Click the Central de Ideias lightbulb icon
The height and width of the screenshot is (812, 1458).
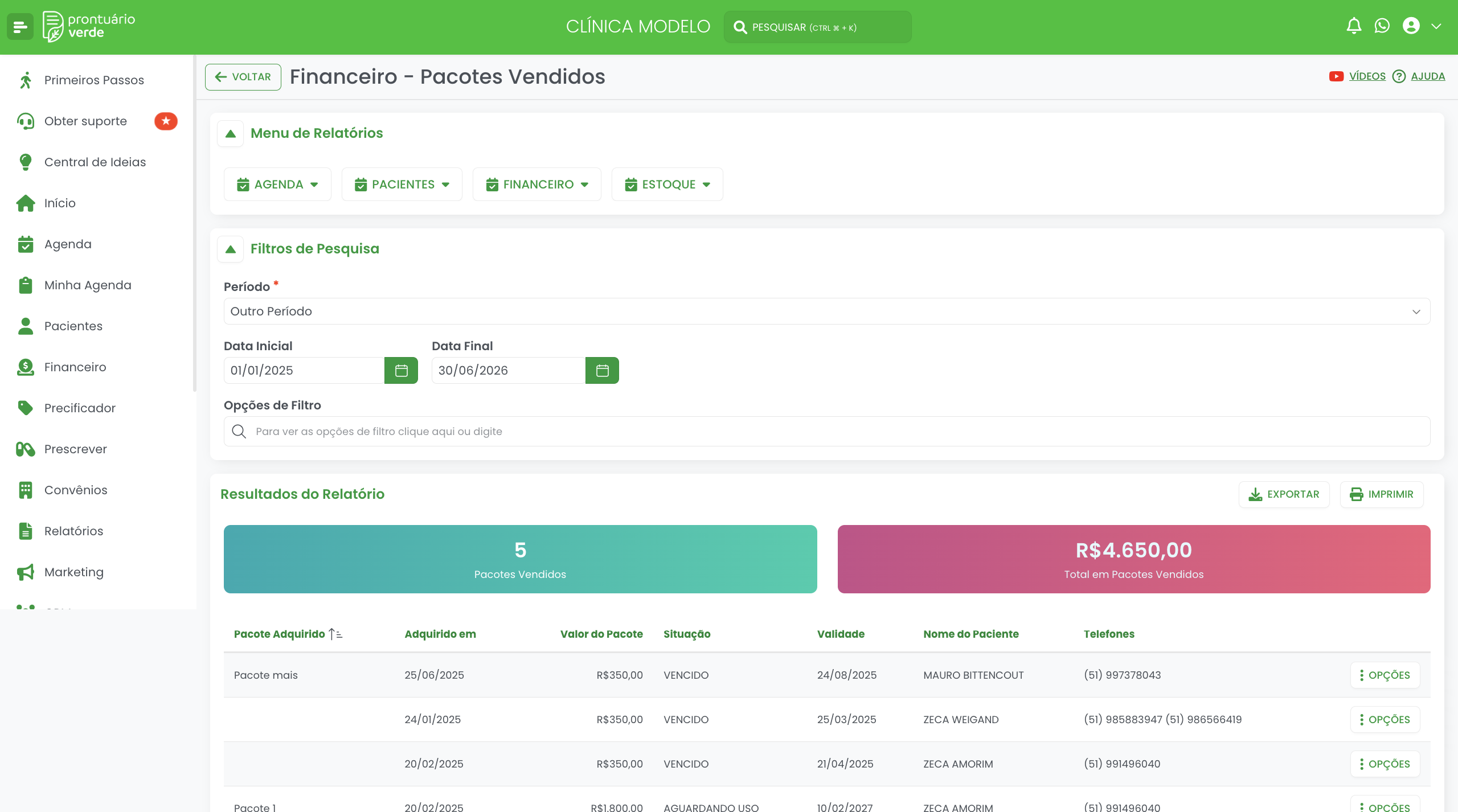[x=25, y=162]
